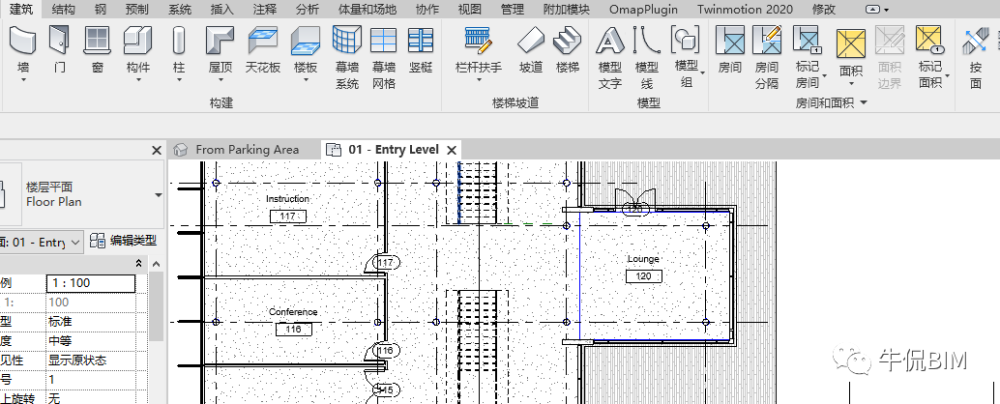
Task: Select the Component (构件) tool
Action: (138, 50)
